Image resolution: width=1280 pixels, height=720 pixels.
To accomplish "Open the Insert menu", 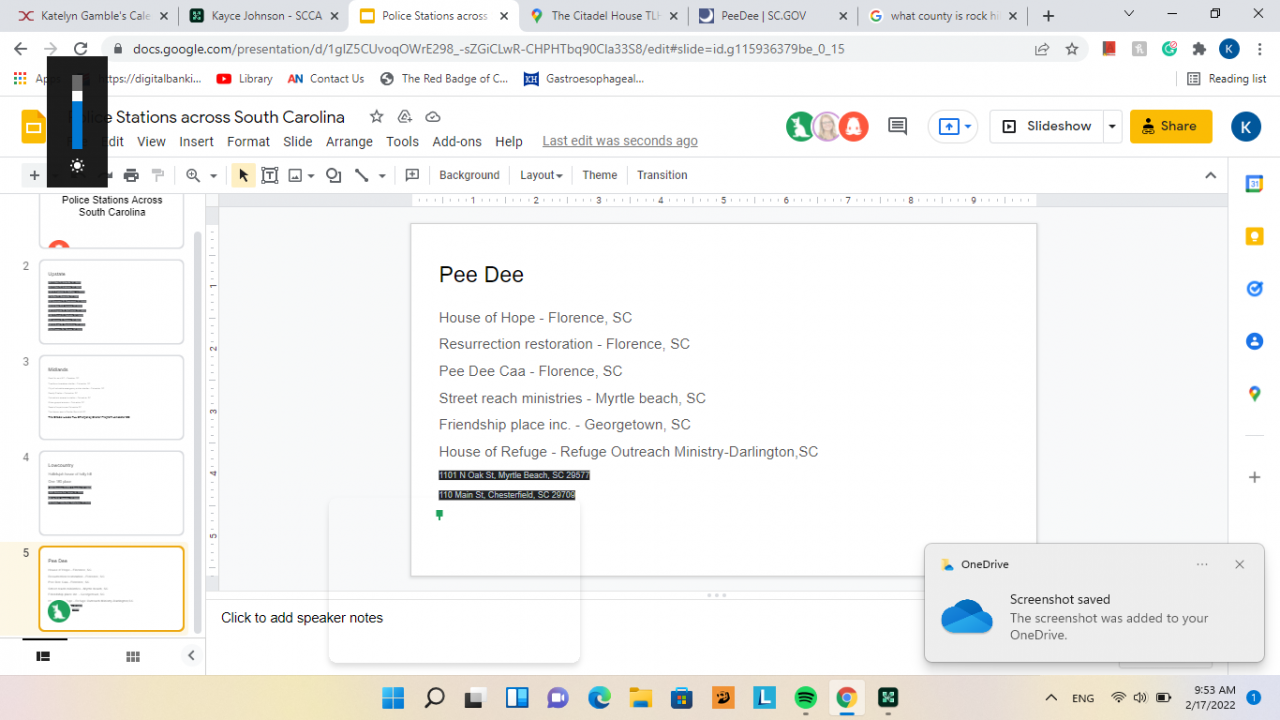I will pyautogui.click(x=196, y=142).
